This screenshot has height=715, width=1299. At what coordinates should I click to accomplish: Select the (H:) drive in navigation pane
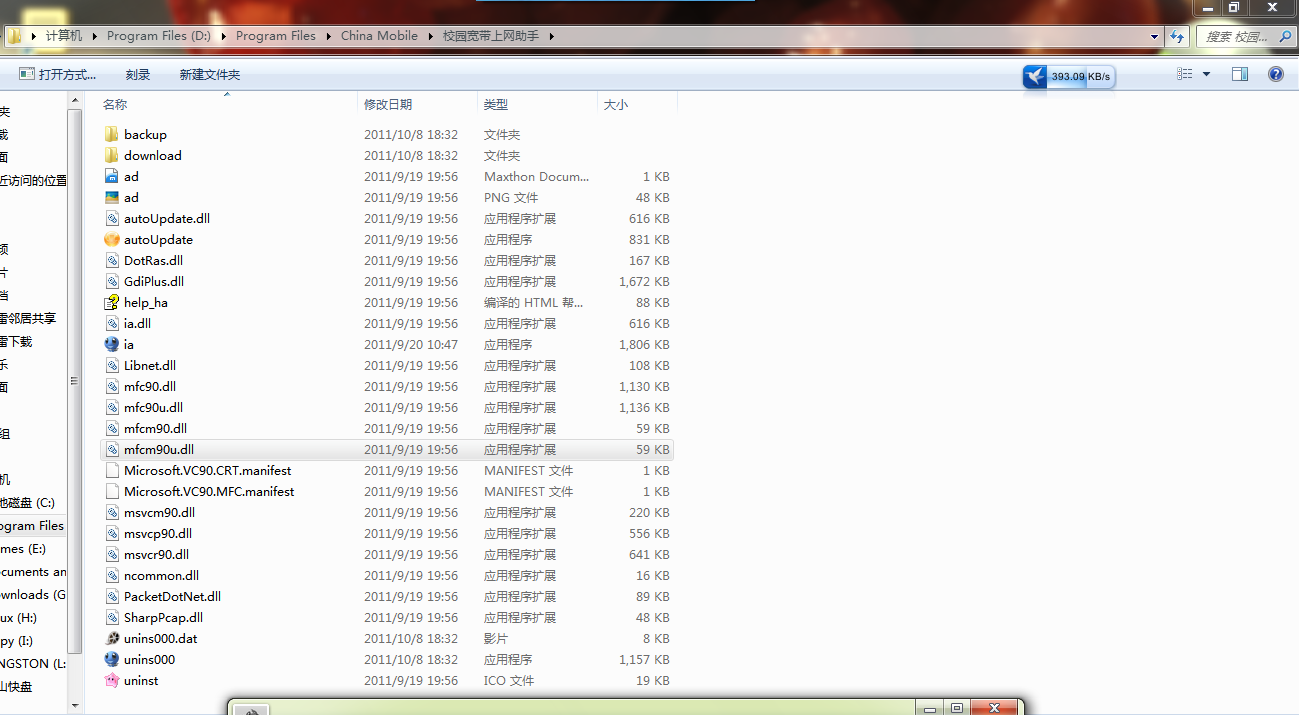(x=18, y=618)
